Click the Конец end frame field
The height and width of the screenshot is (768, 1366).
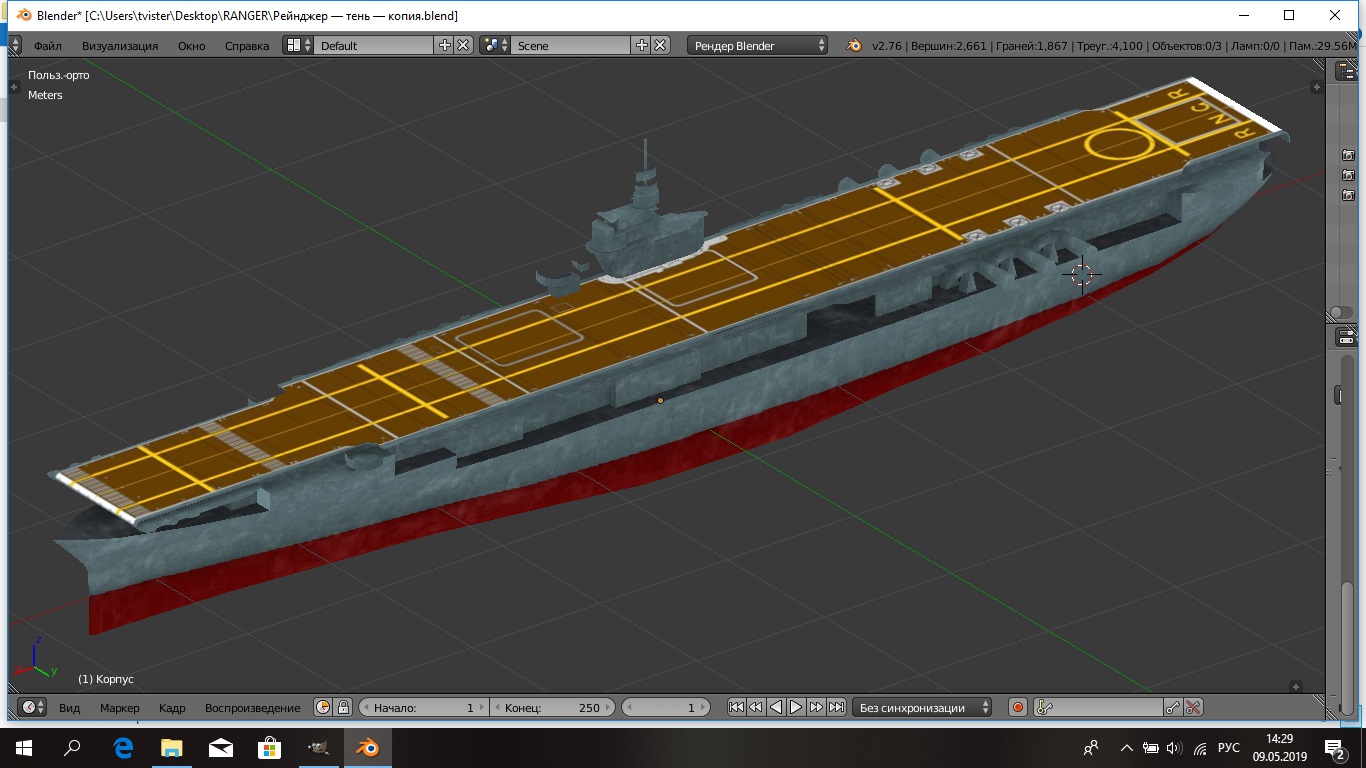tap(552, 707)
